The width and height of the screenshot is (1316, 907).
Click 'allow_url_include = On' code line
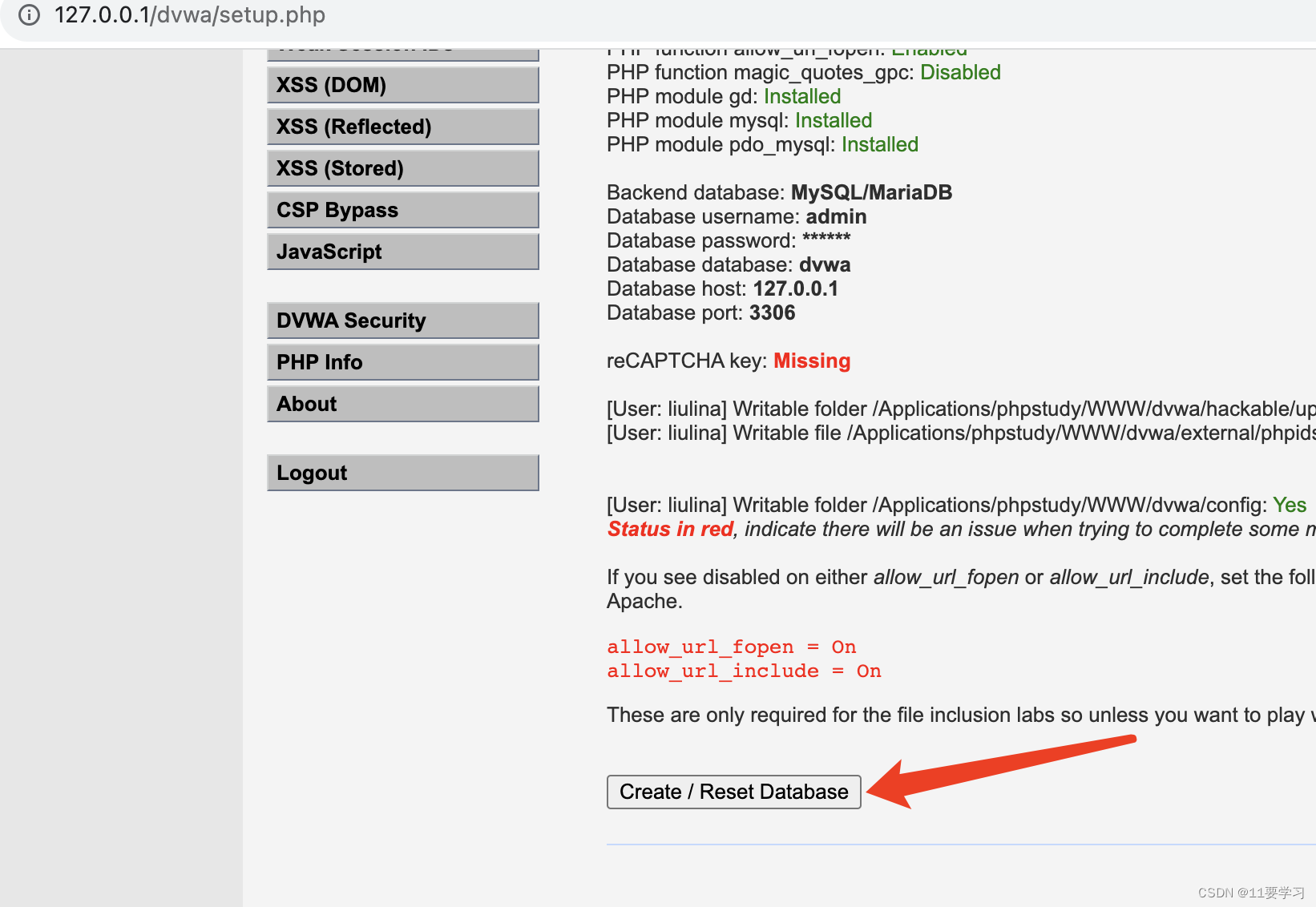coord(744,671)
